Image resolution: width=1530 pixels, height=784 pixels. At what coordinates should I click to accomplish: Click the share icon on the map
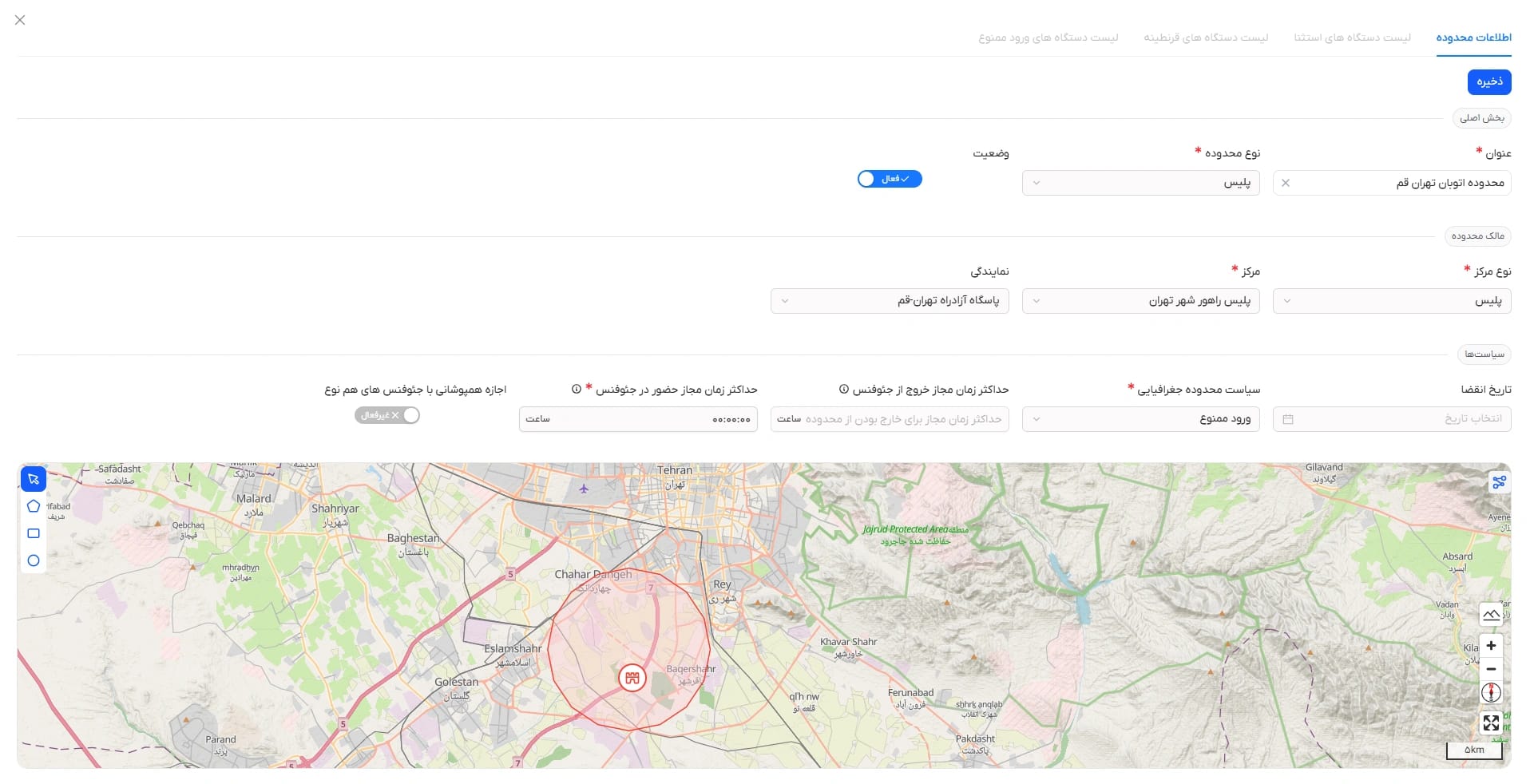(1499, 481)
